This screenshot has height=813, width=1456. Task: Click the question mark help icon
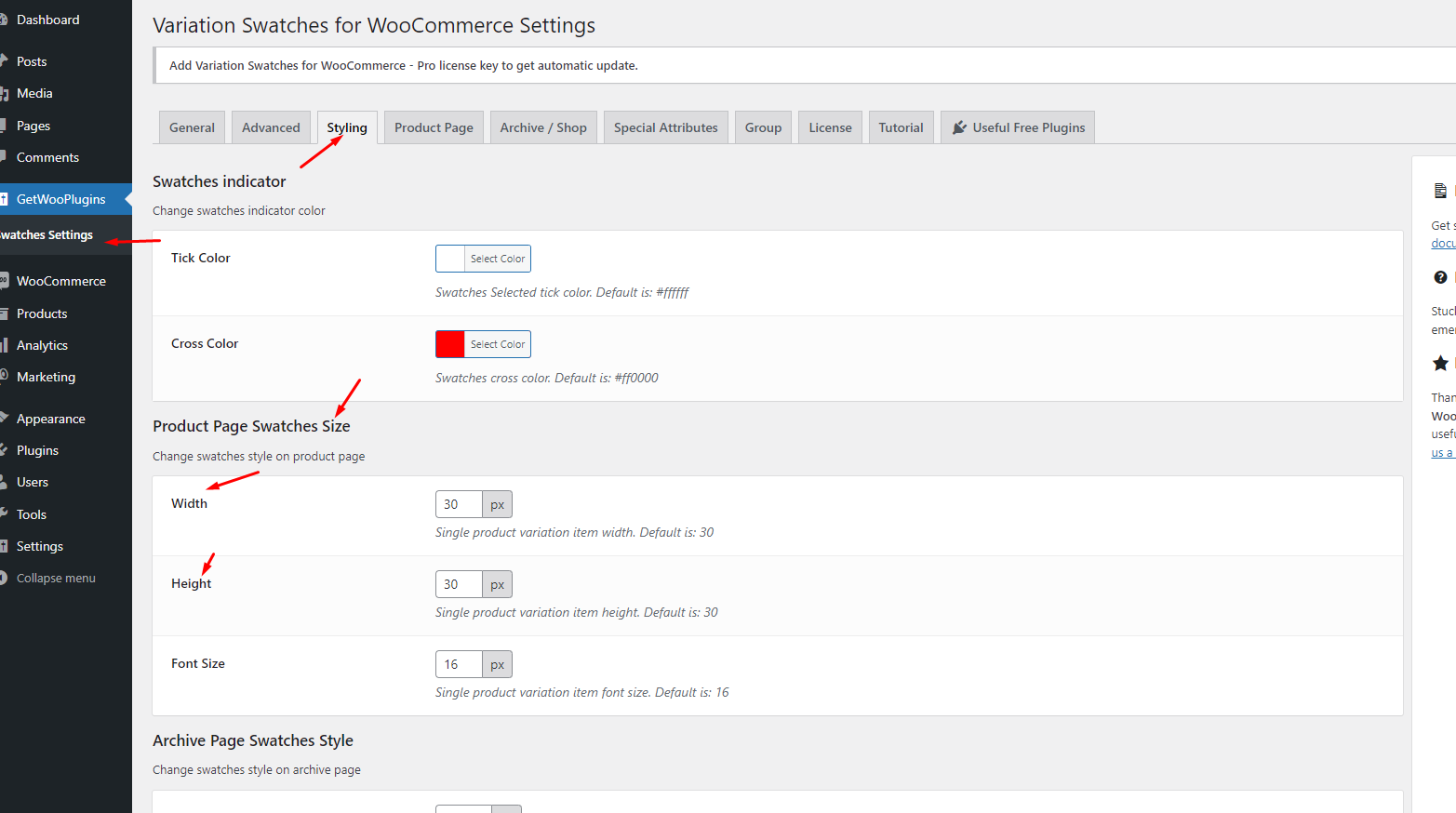pyautogui.click(x=1440, y=277)
